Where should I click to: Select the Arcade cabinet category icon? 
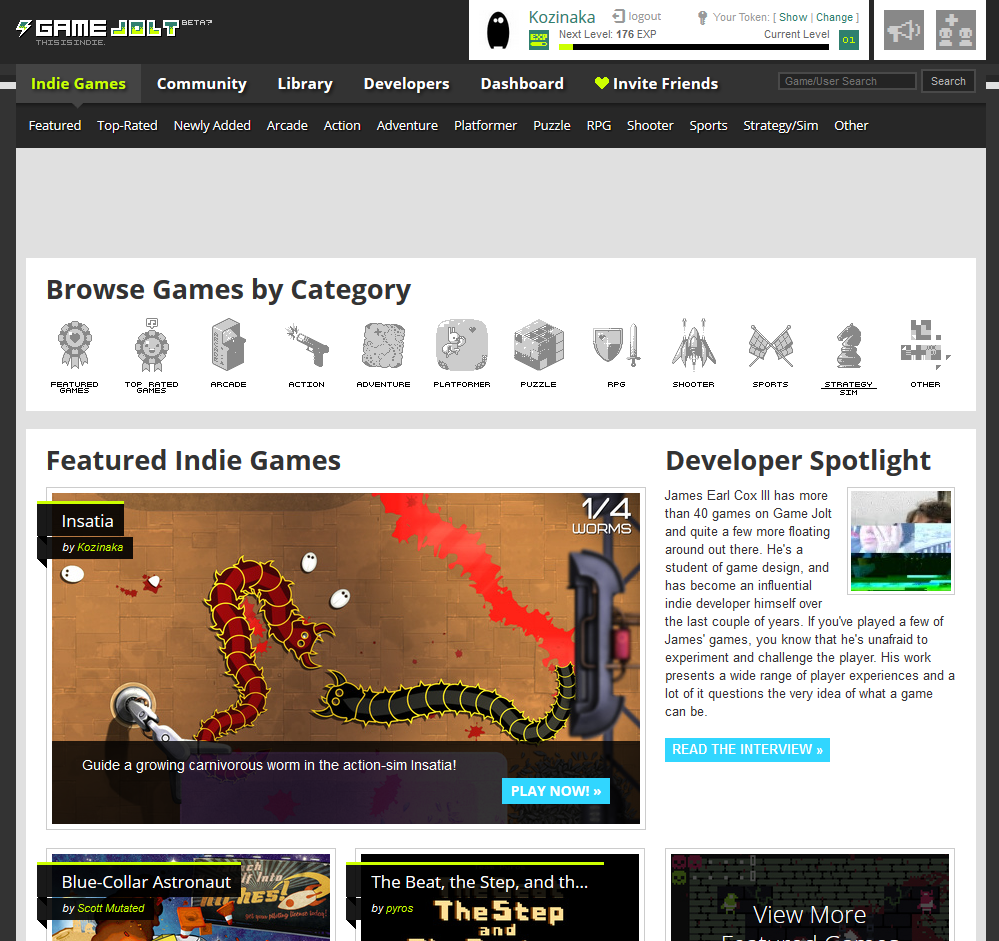[228, 345]
